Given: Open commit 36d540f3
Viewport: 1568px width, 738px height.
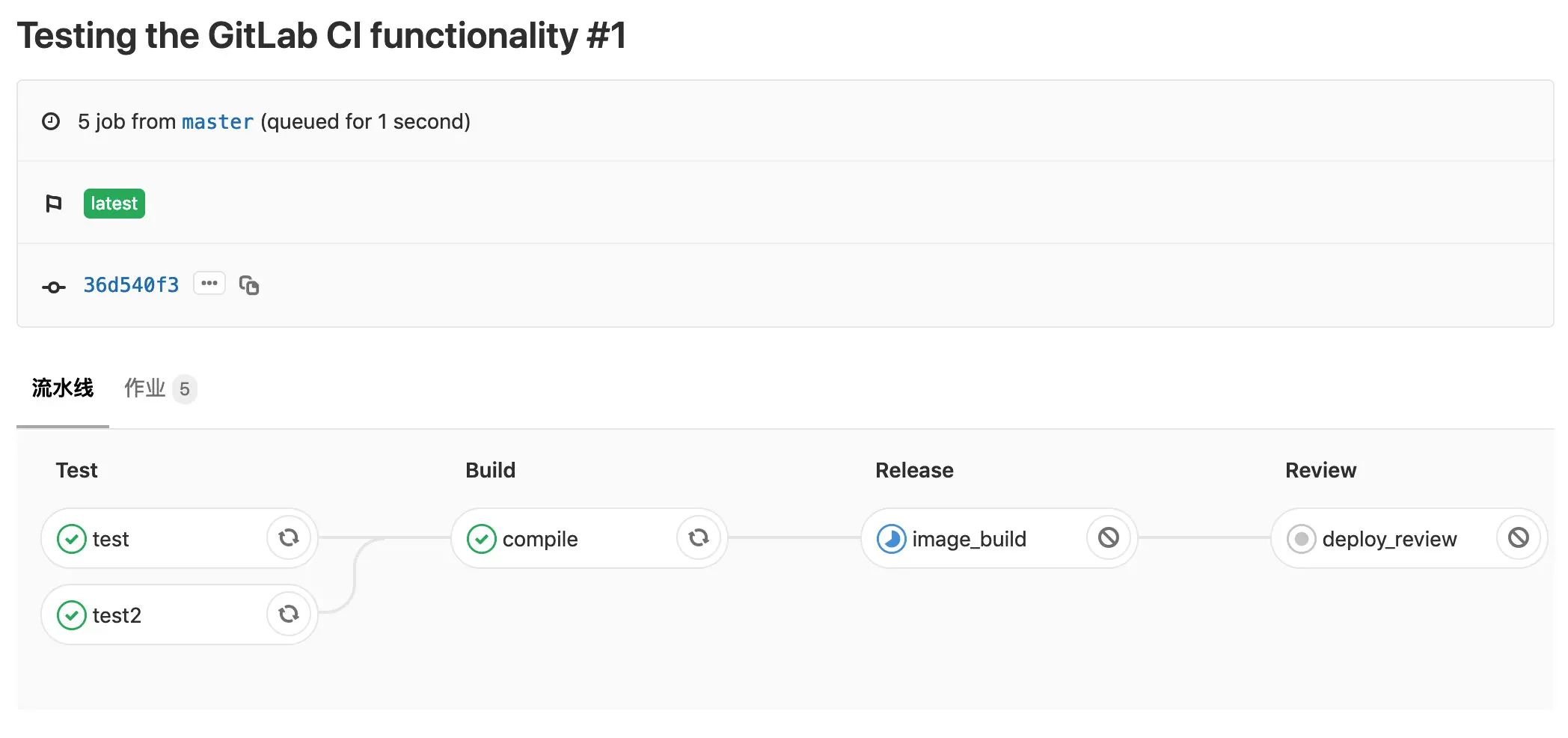Looking at the screenshot, I should [x=131, y=285].
